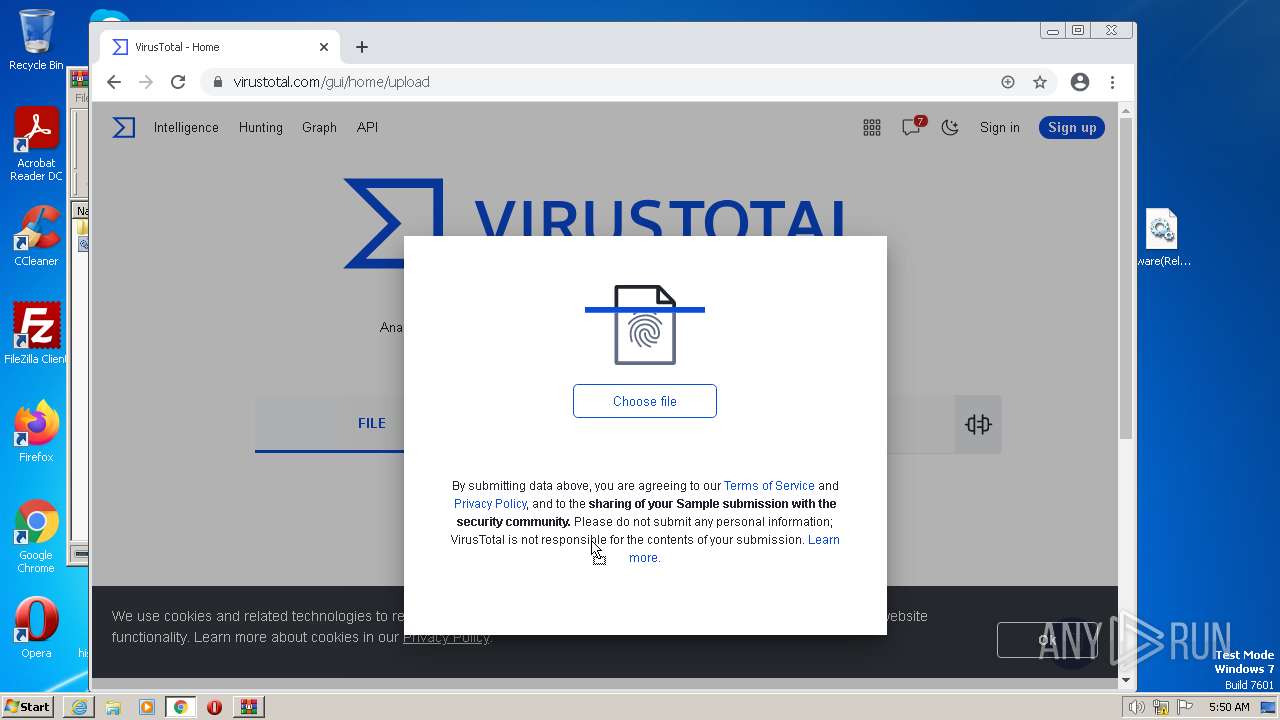This screenshot has width=1280, height=720.
Task: Open the media player taskbar icon
Action: [147, 707]
